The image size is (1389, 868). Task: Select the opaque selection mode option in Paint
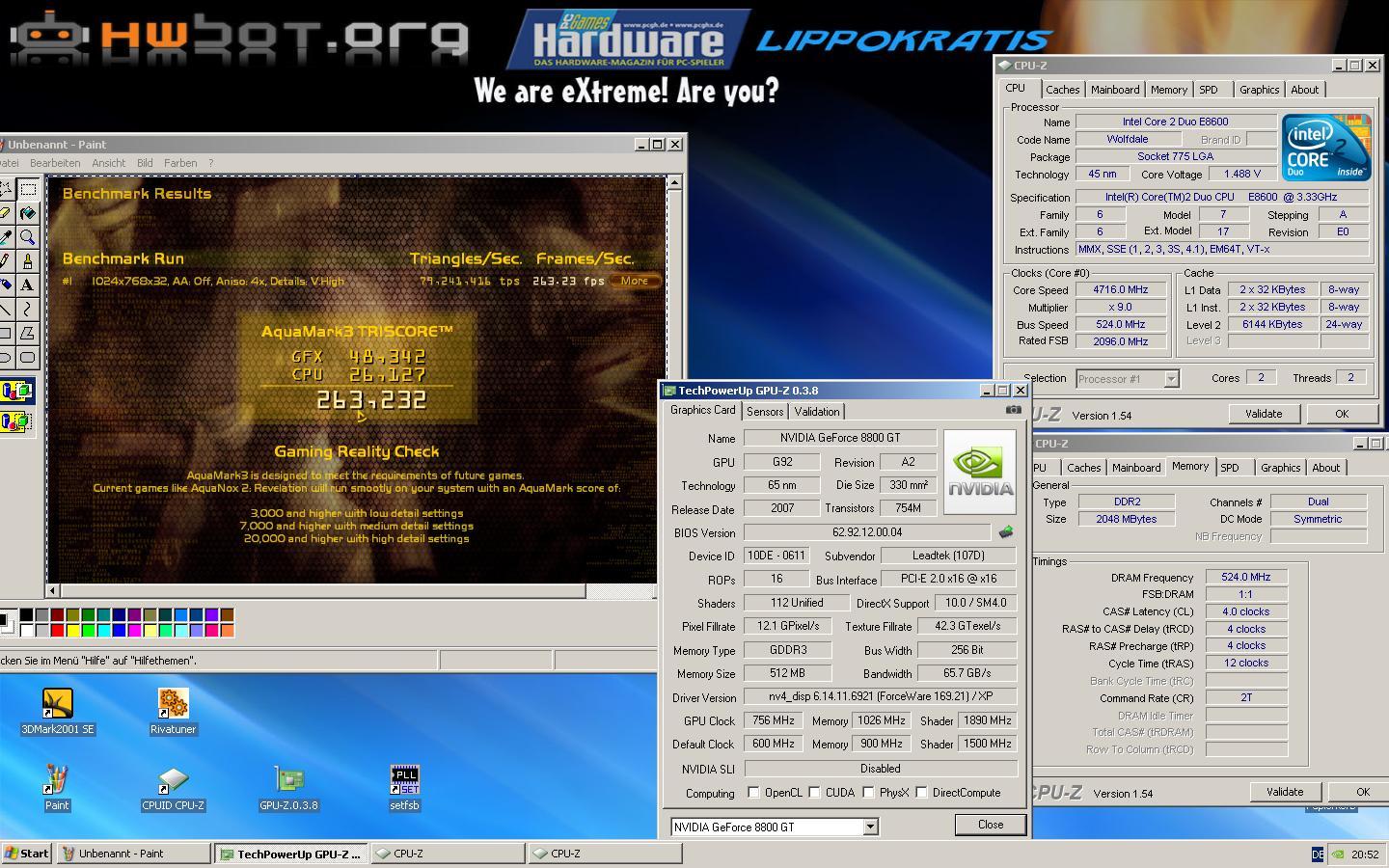[x=16, y=392]
